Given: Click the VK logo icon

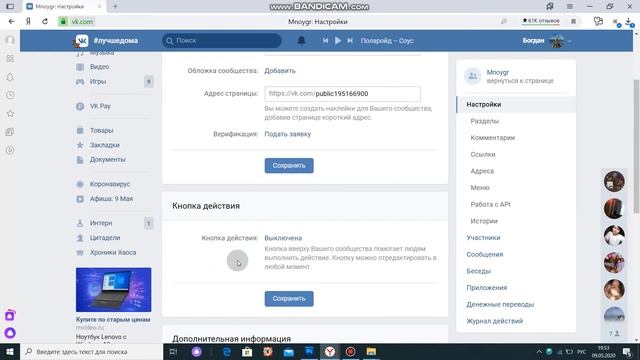Looking at the screenshot, I should point(82,41).
